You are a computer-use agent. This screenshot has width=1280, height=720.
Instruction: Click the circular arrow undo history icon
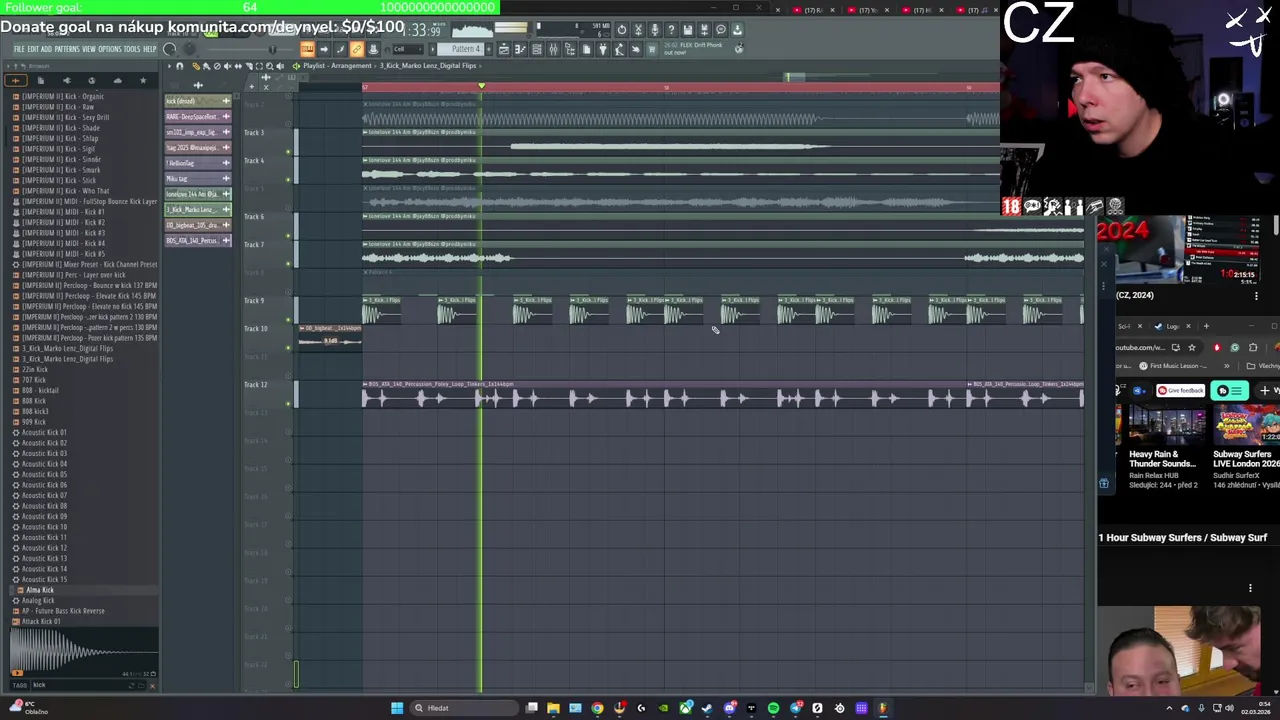pyautogui.click(x=622, y=29)
